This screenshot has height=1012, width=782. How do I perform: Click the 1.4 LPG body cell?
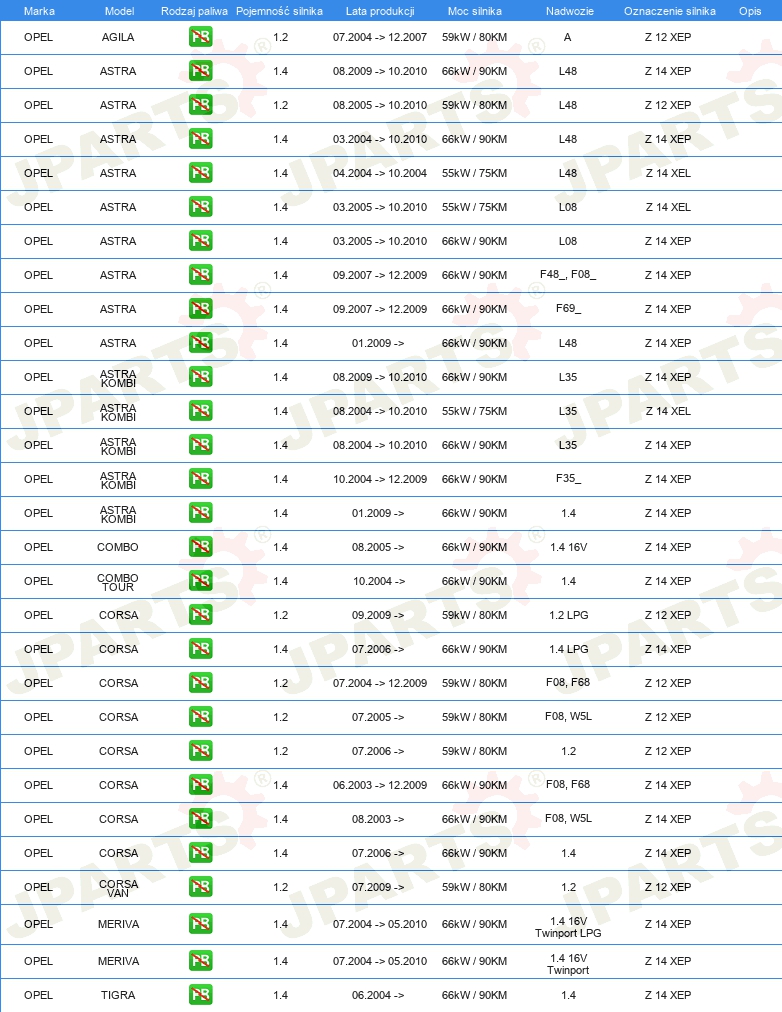[x=568, y=649]
